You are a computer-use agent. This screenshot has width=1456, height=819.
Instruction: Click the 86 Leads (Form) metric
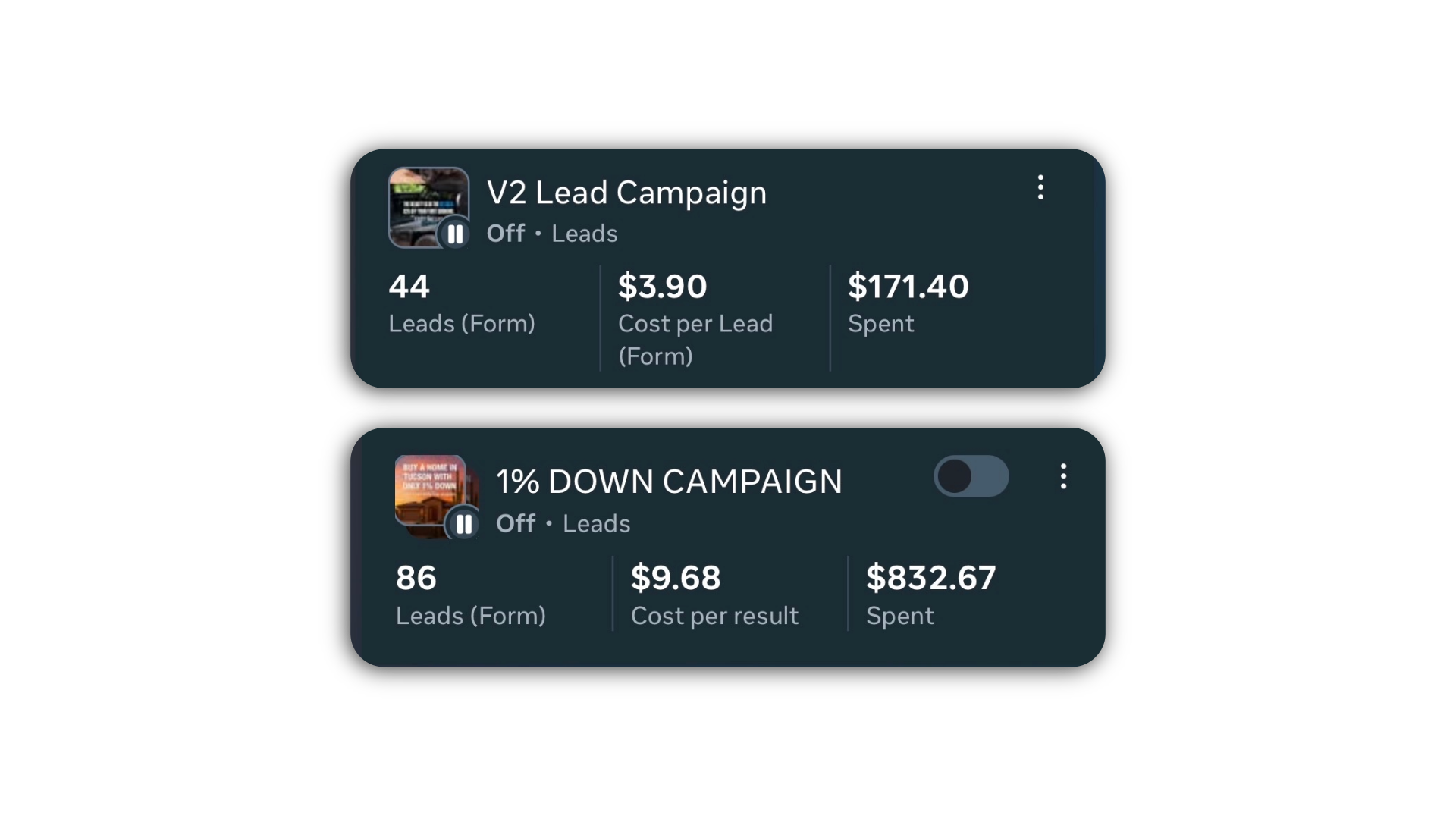tap(416, 578)
